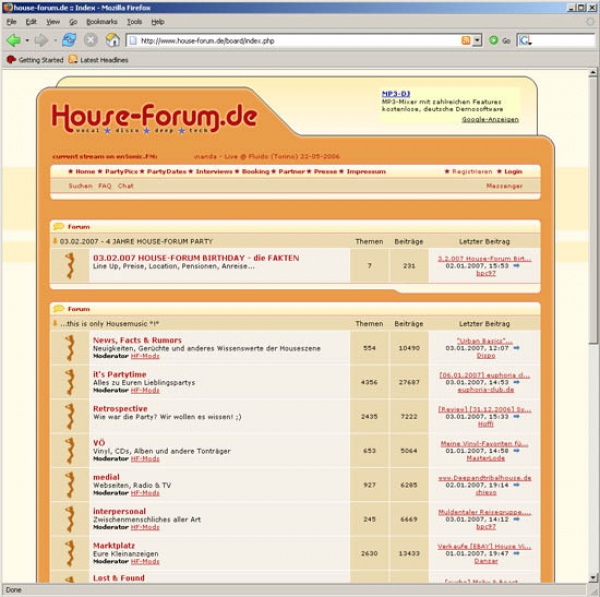Open the Tools menu
Viewport: 600px width, 597px height.
(x=134, y=22)
